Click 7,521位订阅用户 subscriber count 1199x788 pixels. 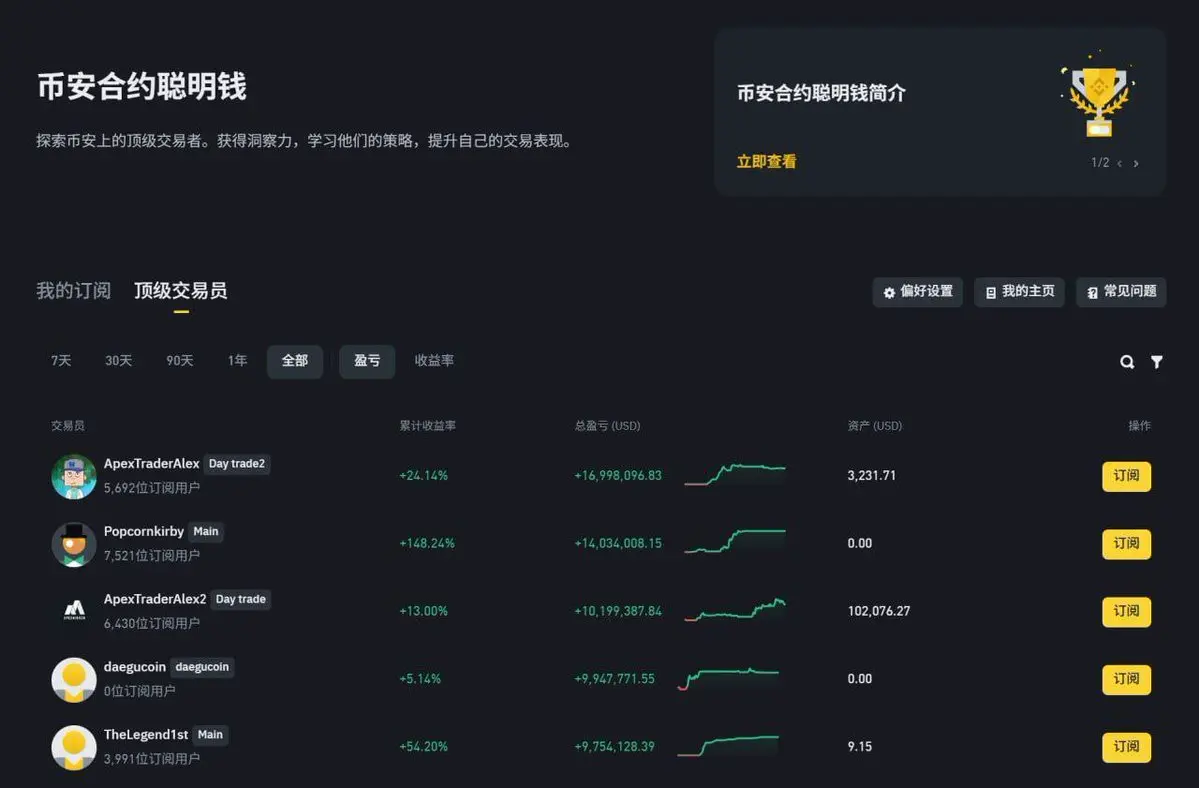(x=151, y=556)
